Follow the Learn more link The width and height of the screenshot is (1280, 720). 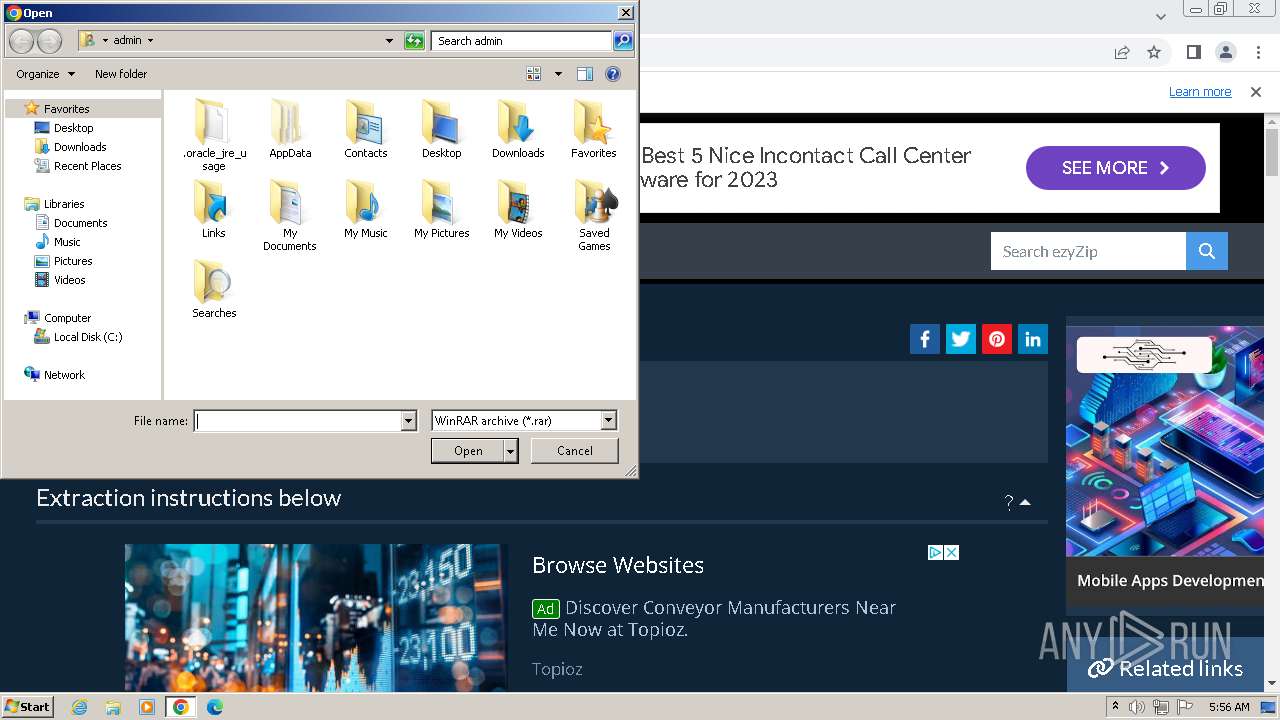[x=1200, y=91]
